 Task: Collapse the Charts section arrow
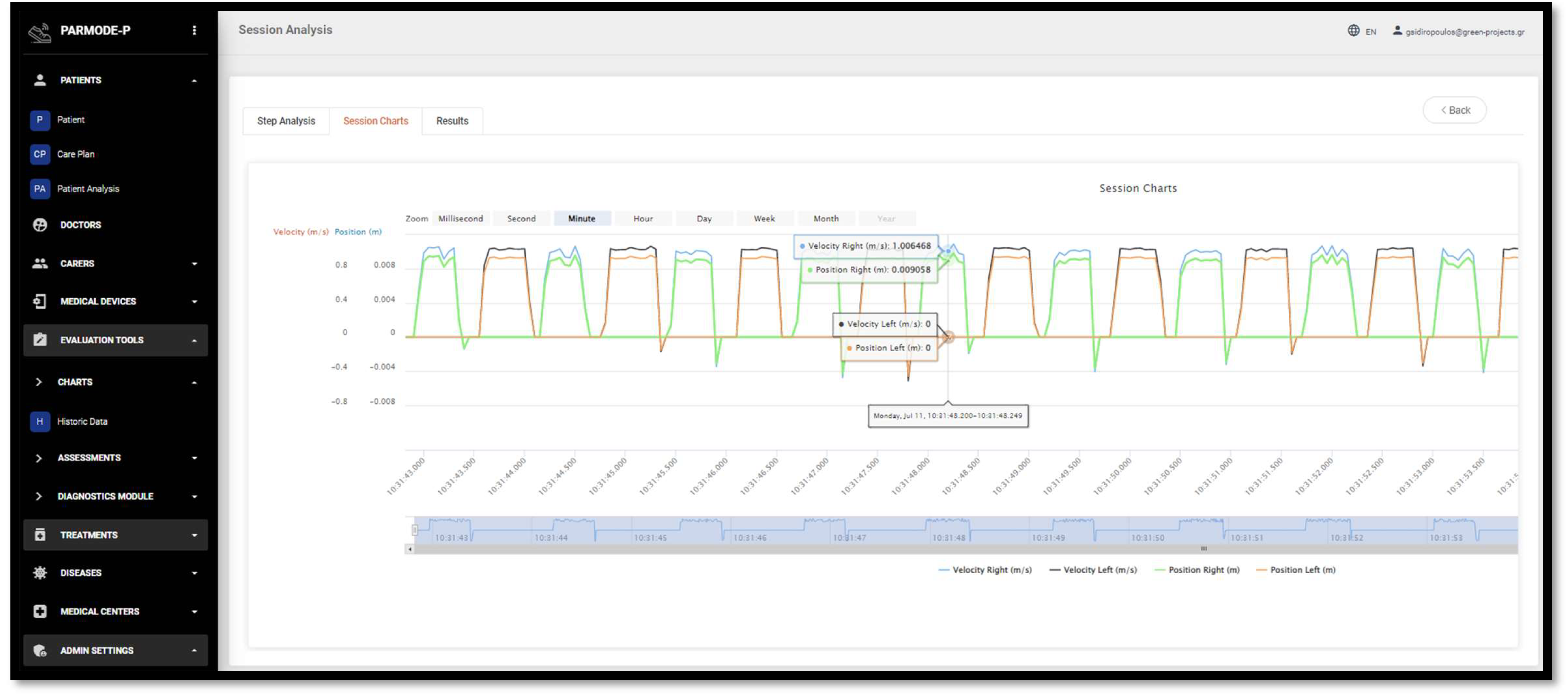pos(194,383)
